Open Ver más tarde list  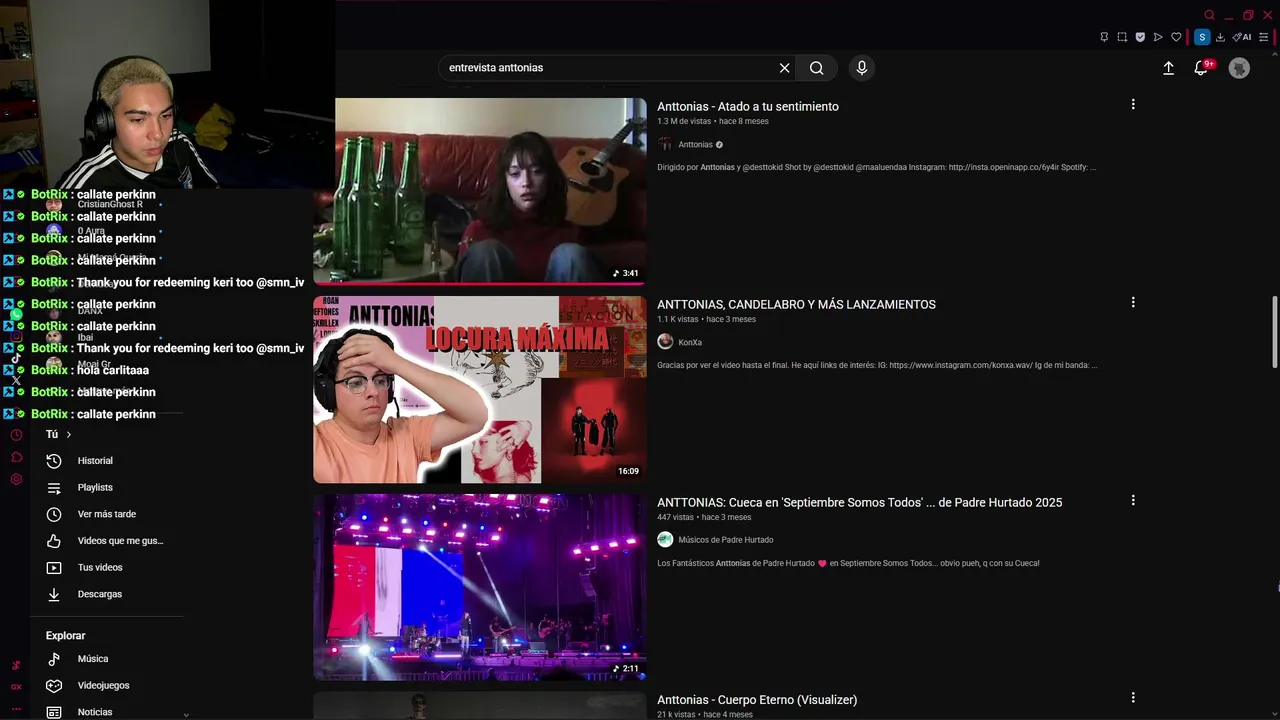pos(106,514)
